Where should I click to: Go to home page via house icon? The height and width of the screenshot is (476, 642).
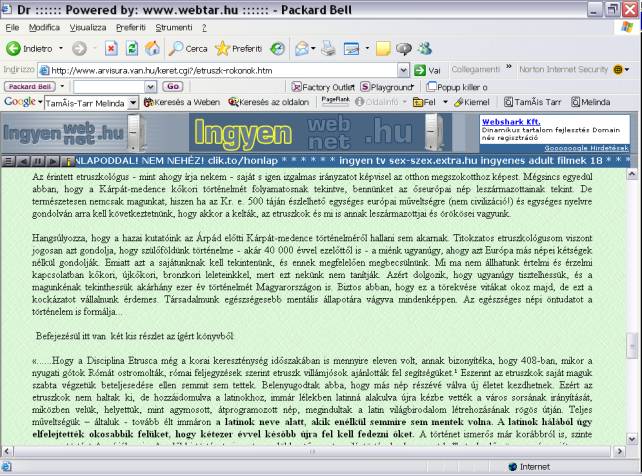click(x=152, y=48)
